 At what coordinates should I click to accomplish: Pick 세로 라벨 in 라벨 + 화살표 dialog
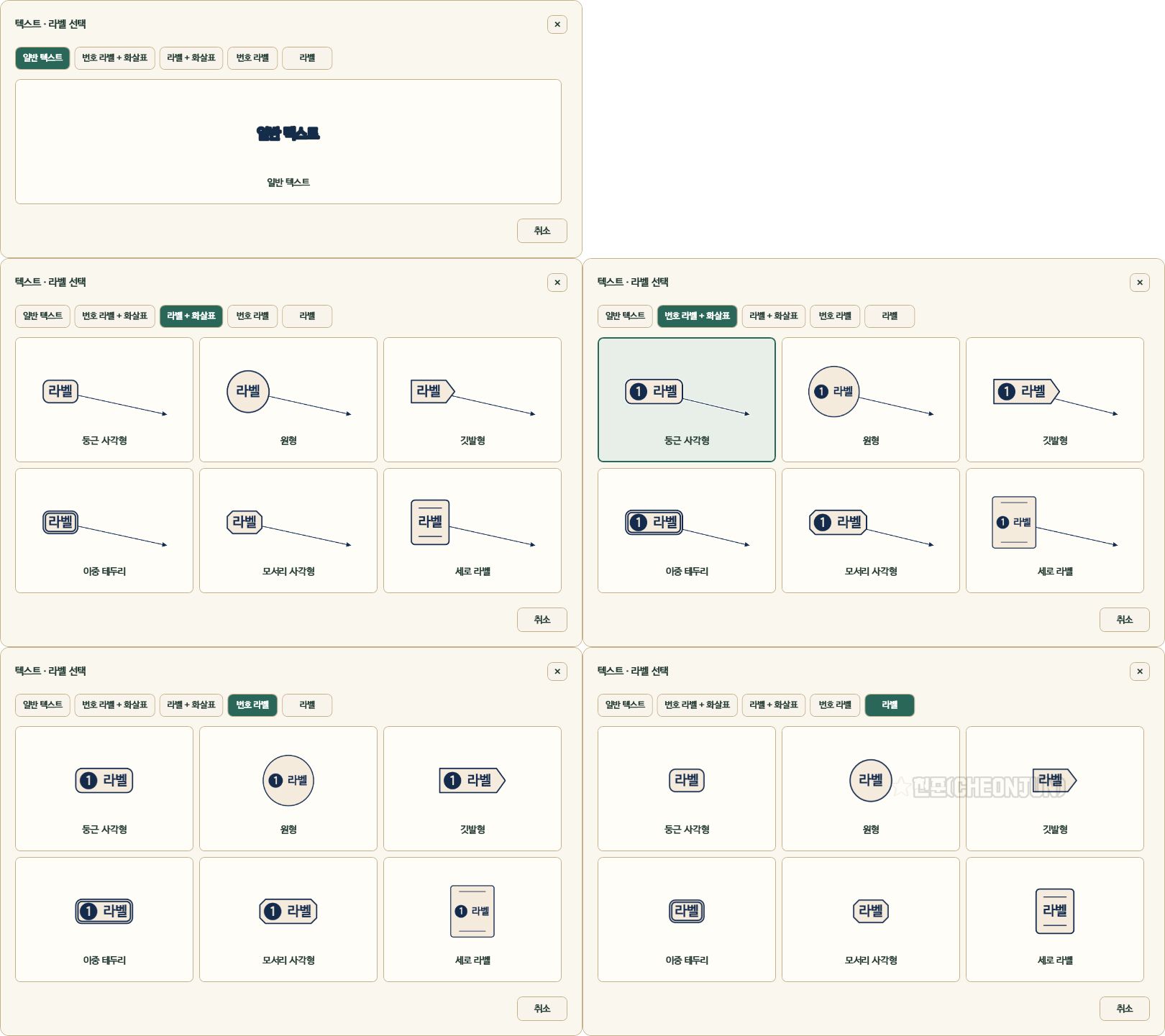(472, 531)
